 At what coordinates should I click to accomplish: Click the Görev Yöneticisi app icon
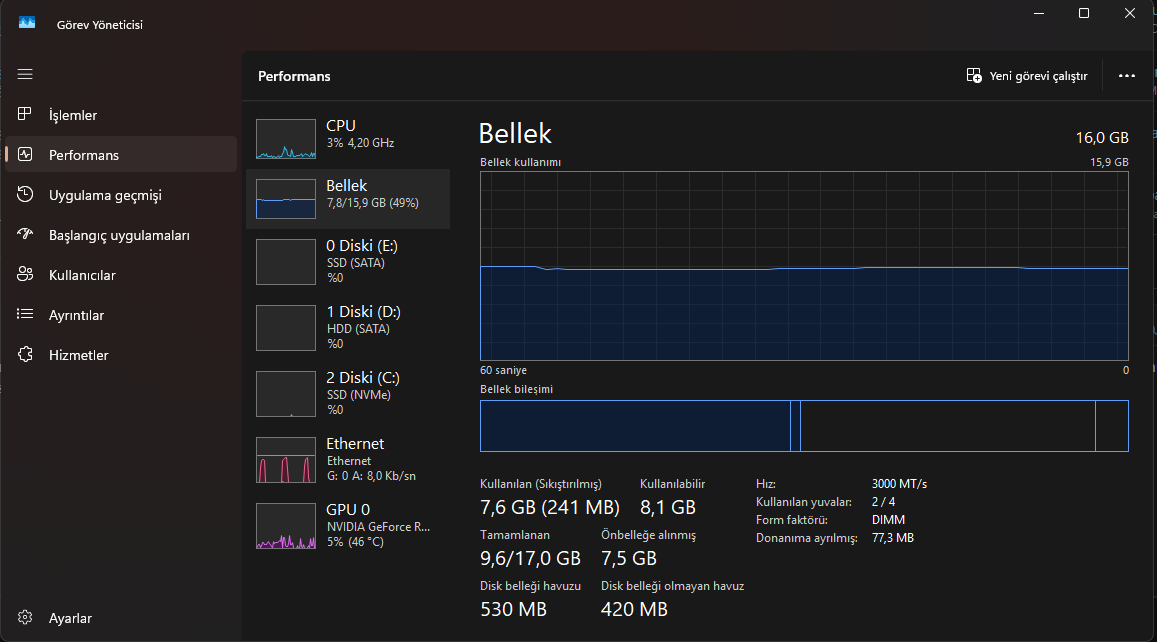pyautogui.click(x=27, y=23)
